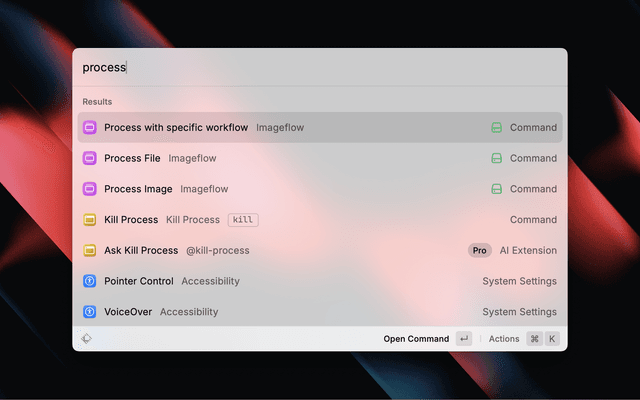Screen dimensions: 640x400
Task: Select the Kill Process command
Action: pos(131,220)
